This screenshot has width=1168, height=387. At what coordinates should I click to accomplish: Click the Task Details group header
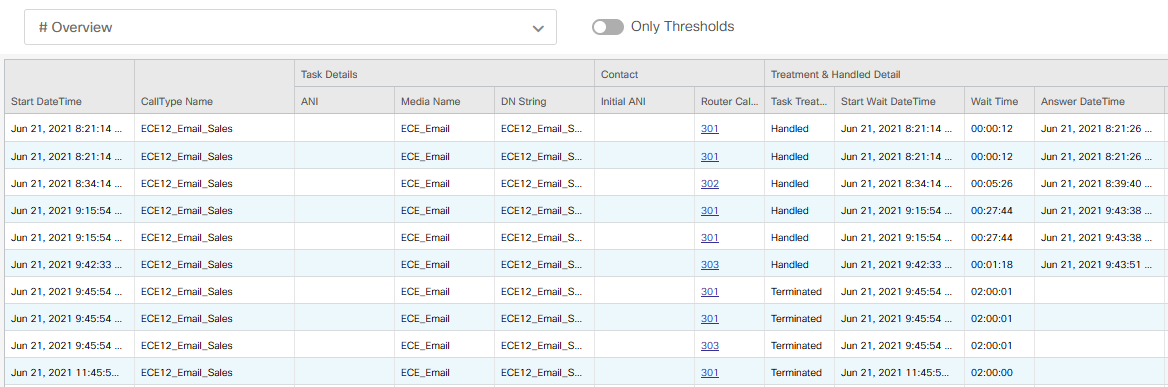[444, 74]
